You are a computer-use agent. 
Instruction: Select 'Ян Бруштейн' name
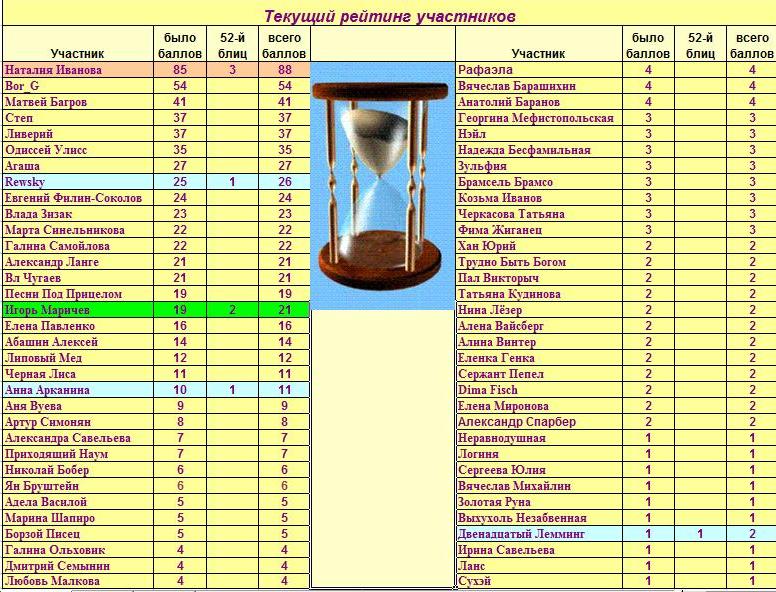click(x=78, y=486)
